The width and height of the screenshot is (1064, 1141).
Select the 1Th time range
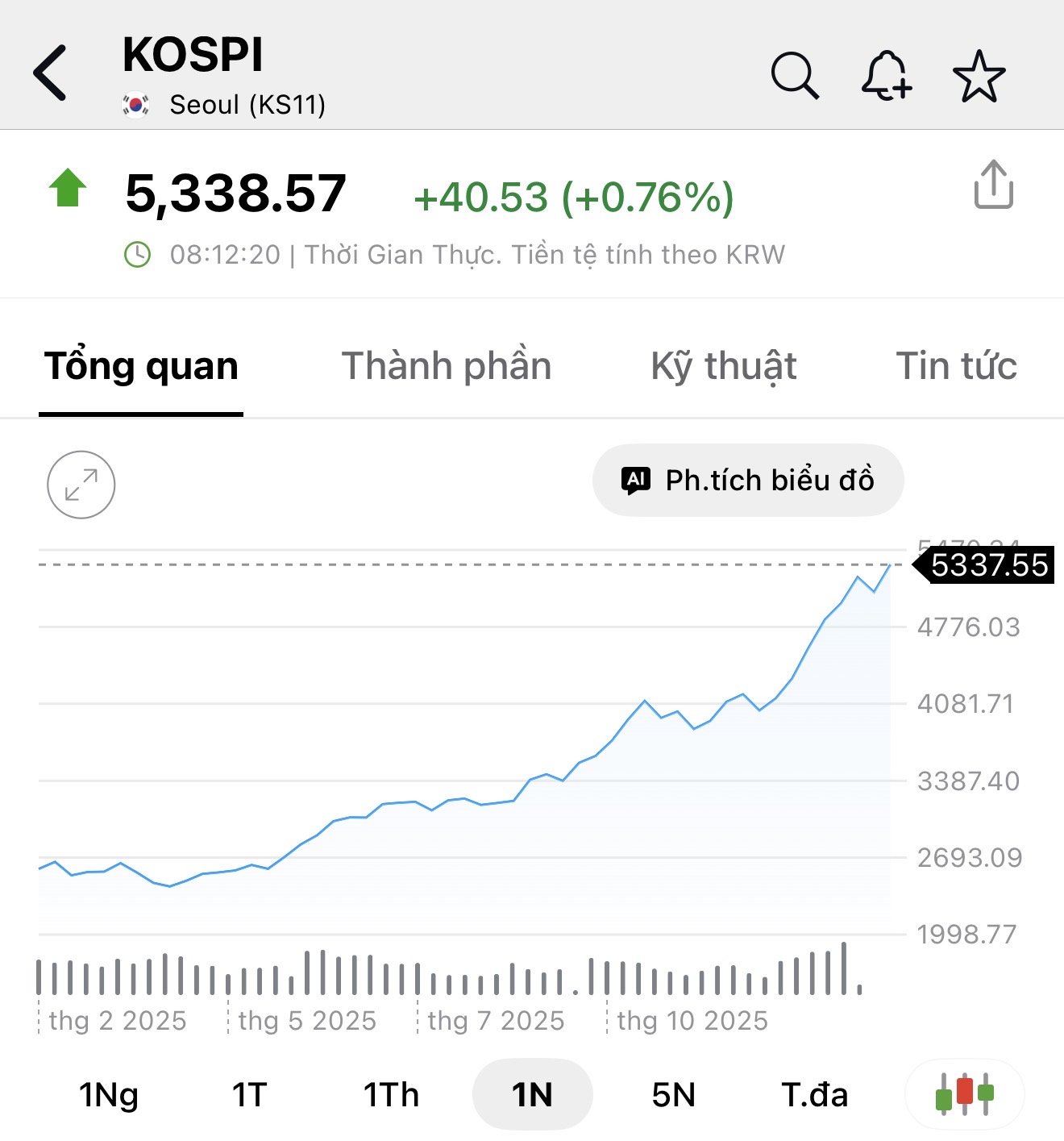point(391,1095)
